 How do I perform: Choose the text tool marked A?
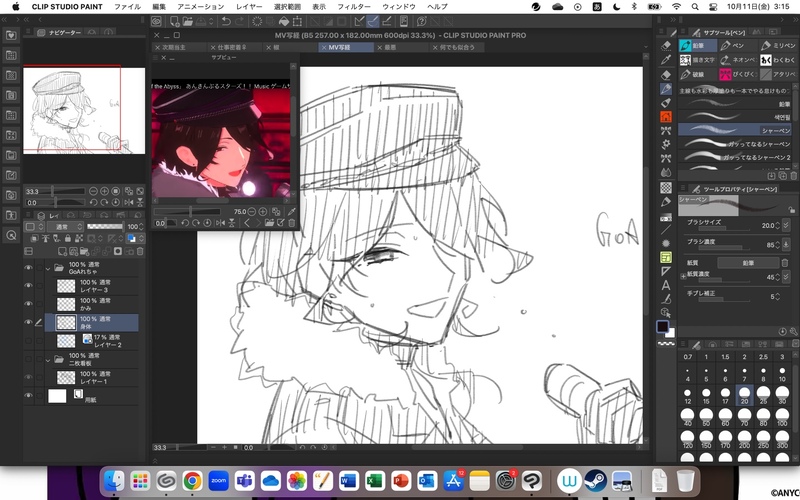click(666, 285)
